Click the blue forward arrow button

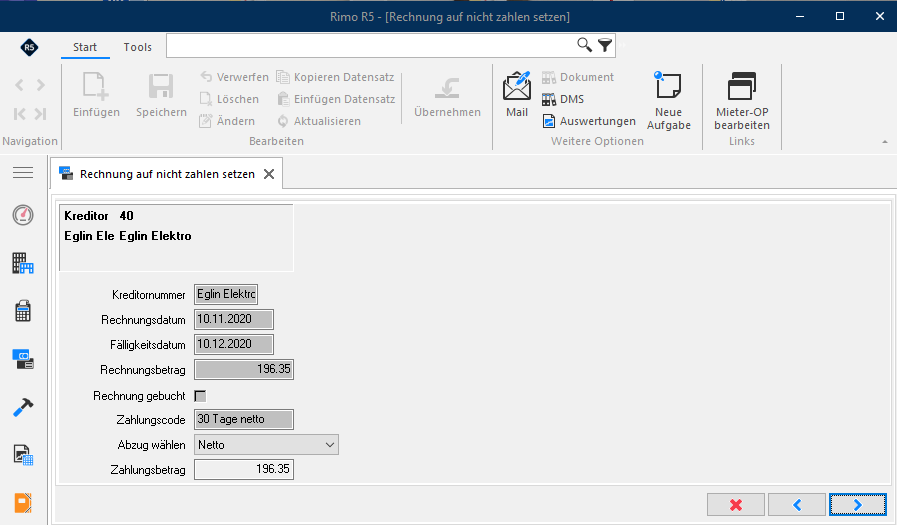point(858,505)
